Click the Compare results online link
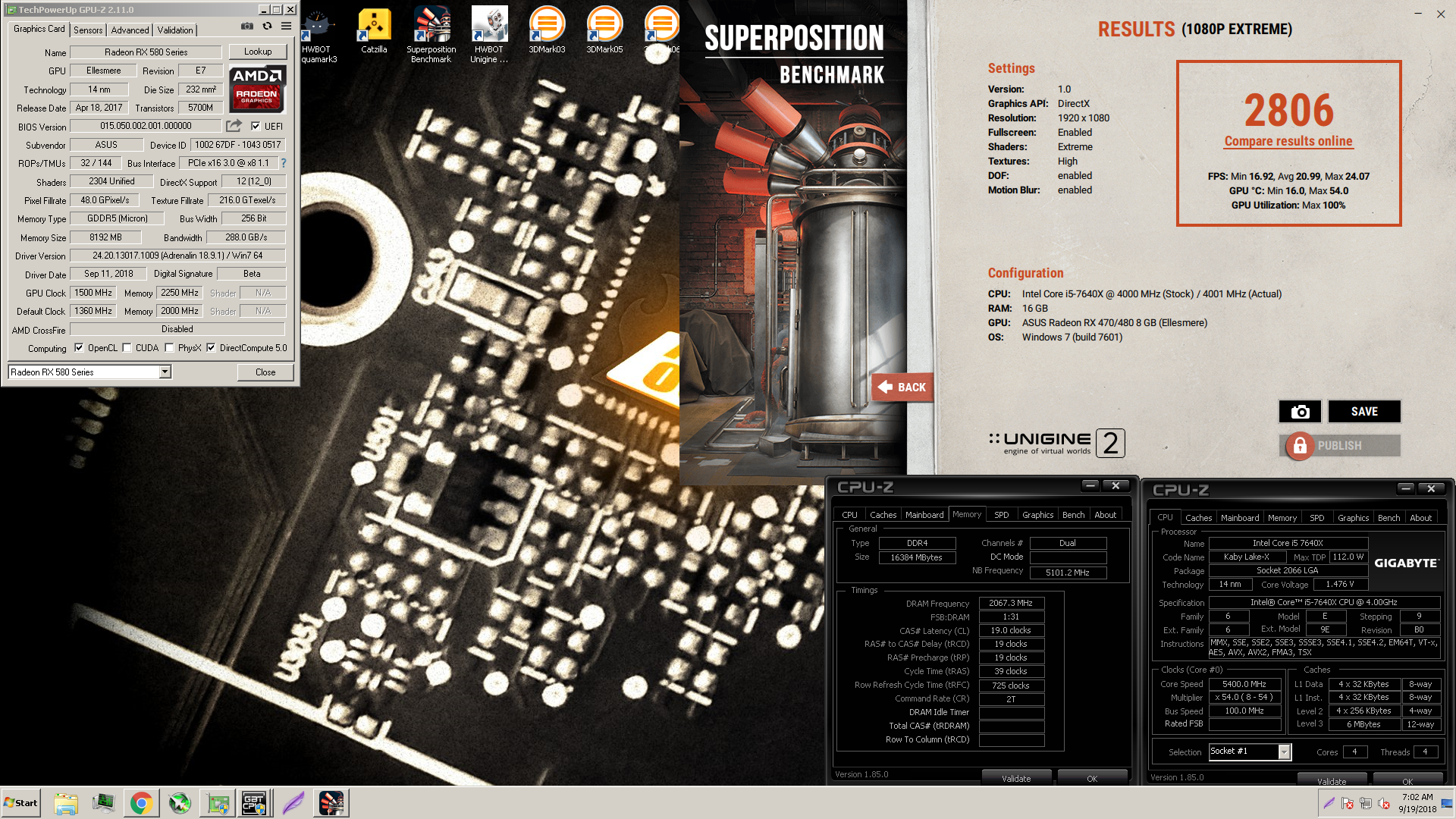The height and width of the screenshot is (819, 1456). click(x=1288, y=141)
